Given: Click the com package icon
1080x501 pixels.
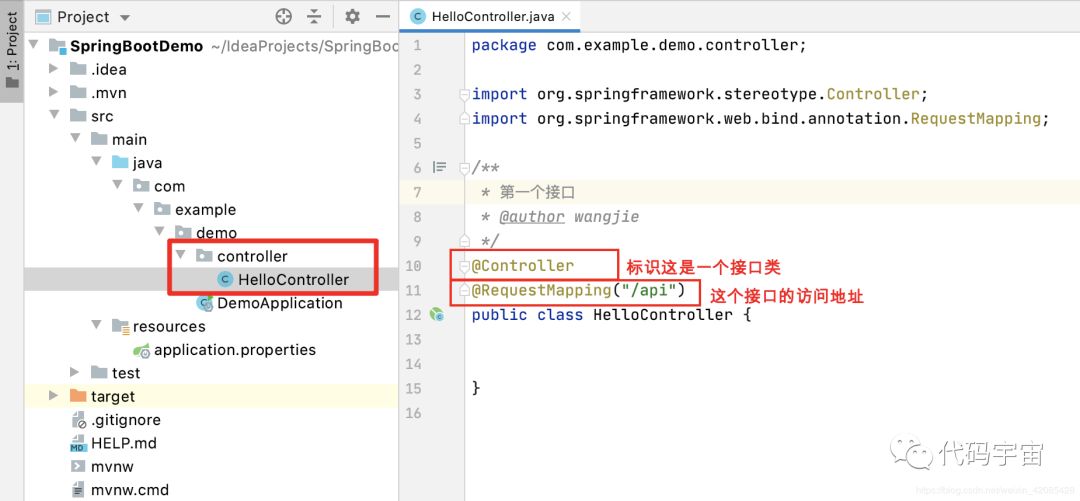Looking at the screenshot, I should [142, 186].
